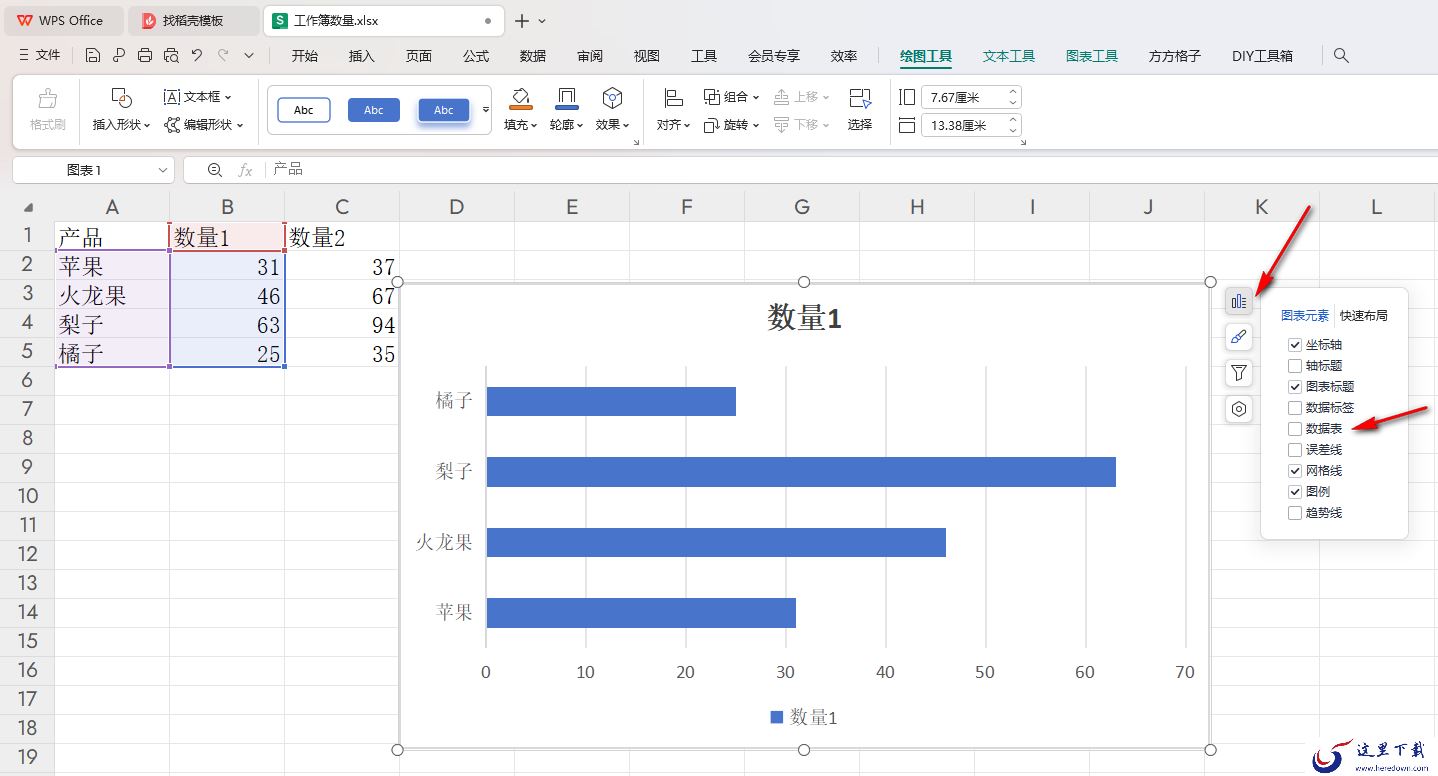
Task: Click the undo arrow icon
Action: [197, 56]
